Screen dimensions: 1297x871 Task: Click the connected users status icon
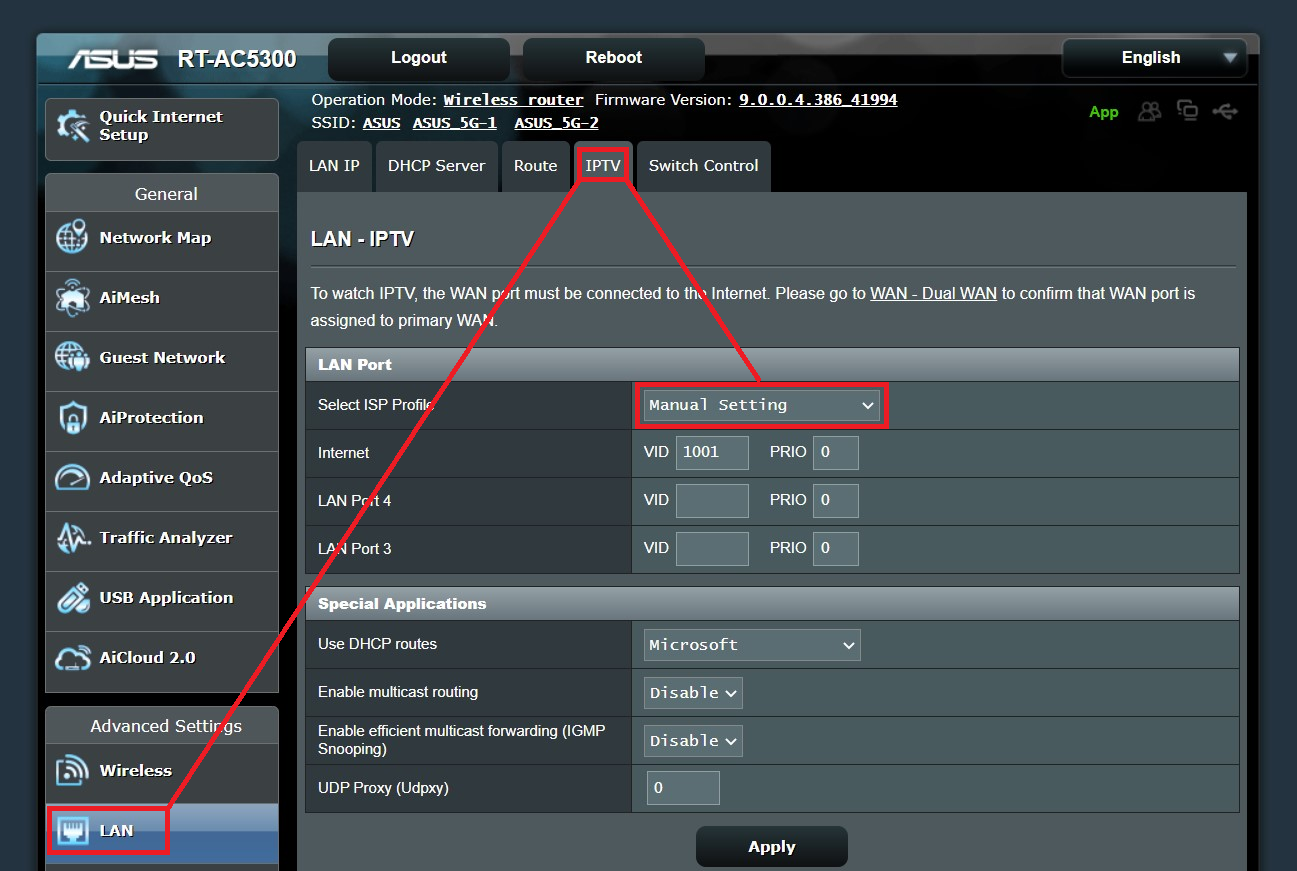point(1150,111)
